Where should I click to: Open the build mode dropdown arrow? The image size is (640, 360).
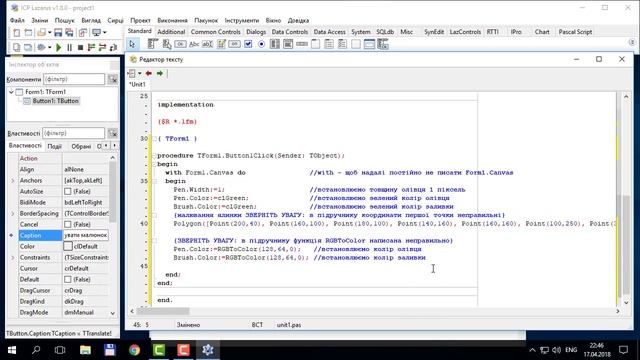pos(49,47)
